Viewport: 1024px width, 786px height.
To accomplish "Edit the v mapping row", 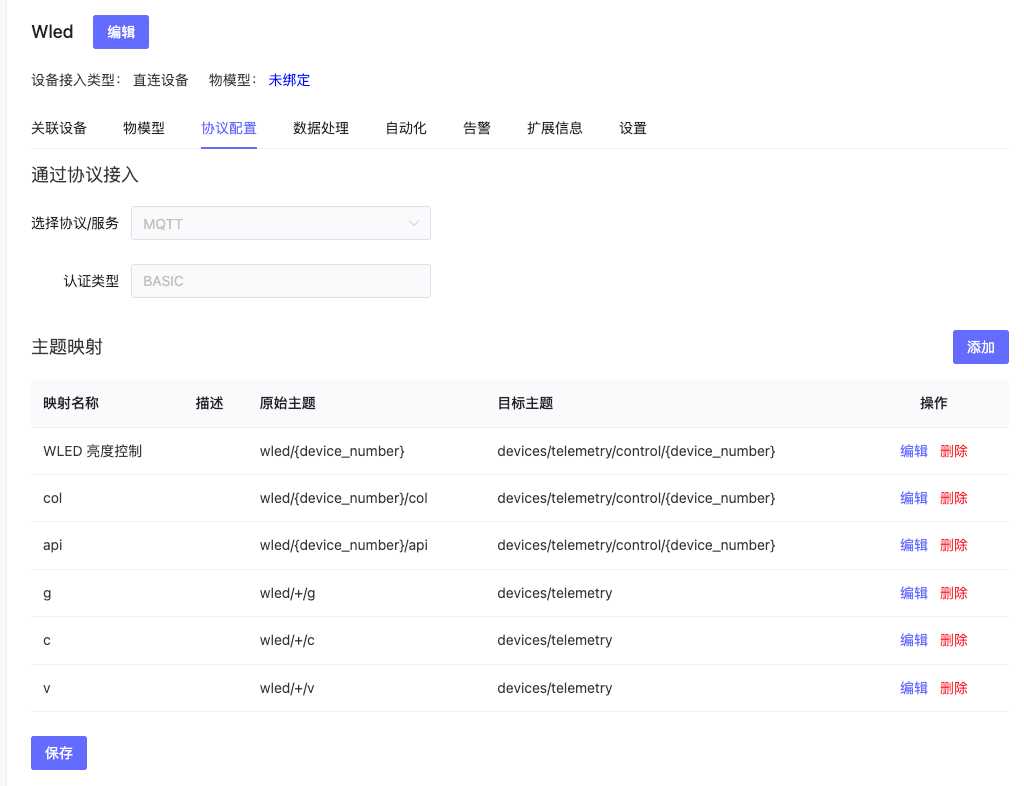I will click(x=914, y=688).
